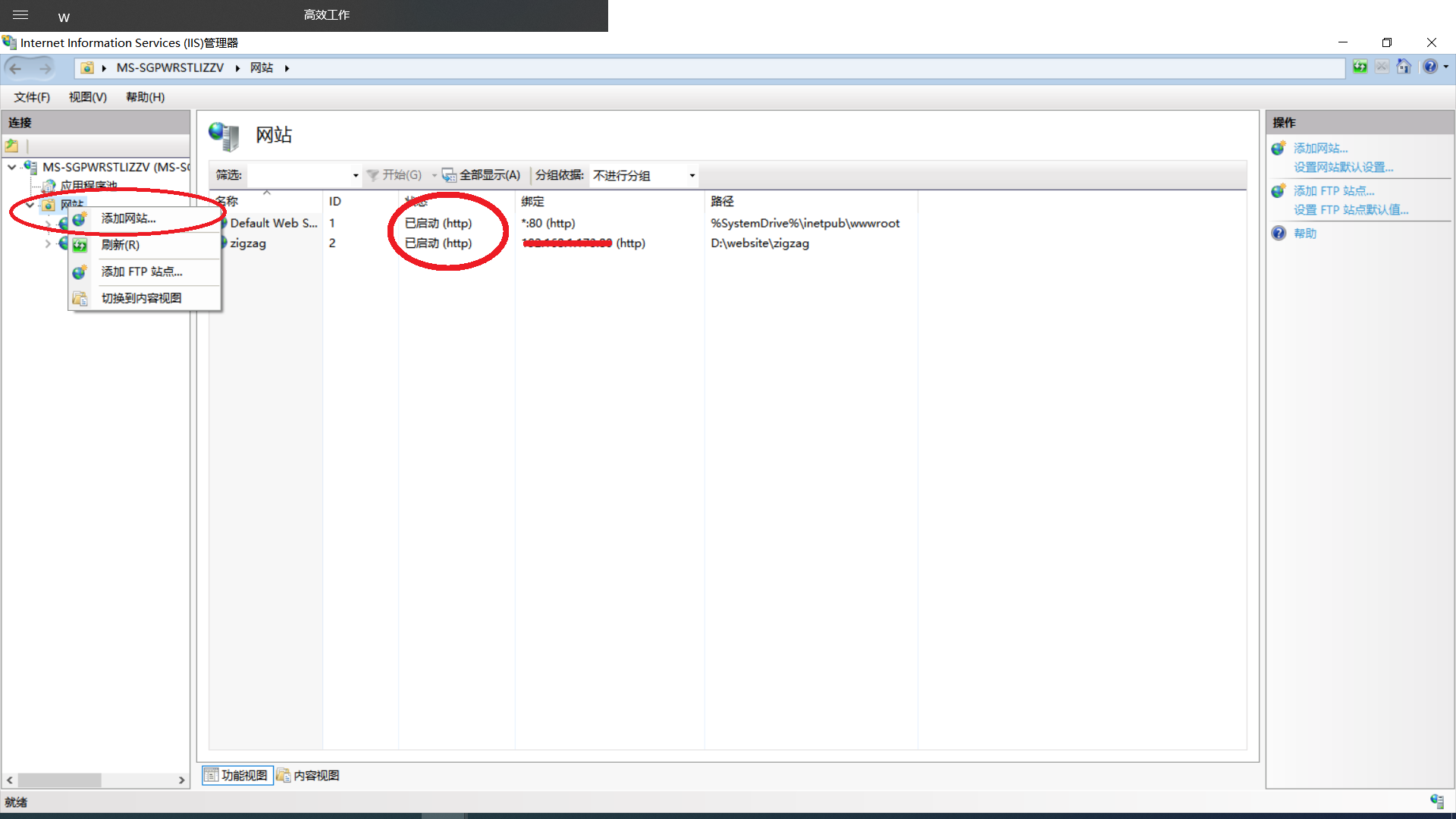The height and width of the screenshot is (819, 1456).
Task: Click the FTP globe icon in context menu
Action: point(80,271)
